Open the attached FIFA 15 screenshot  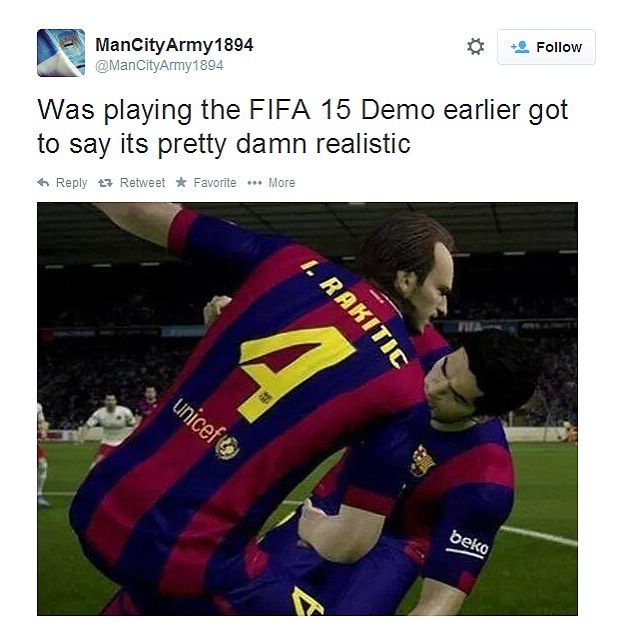click(307, 409)
